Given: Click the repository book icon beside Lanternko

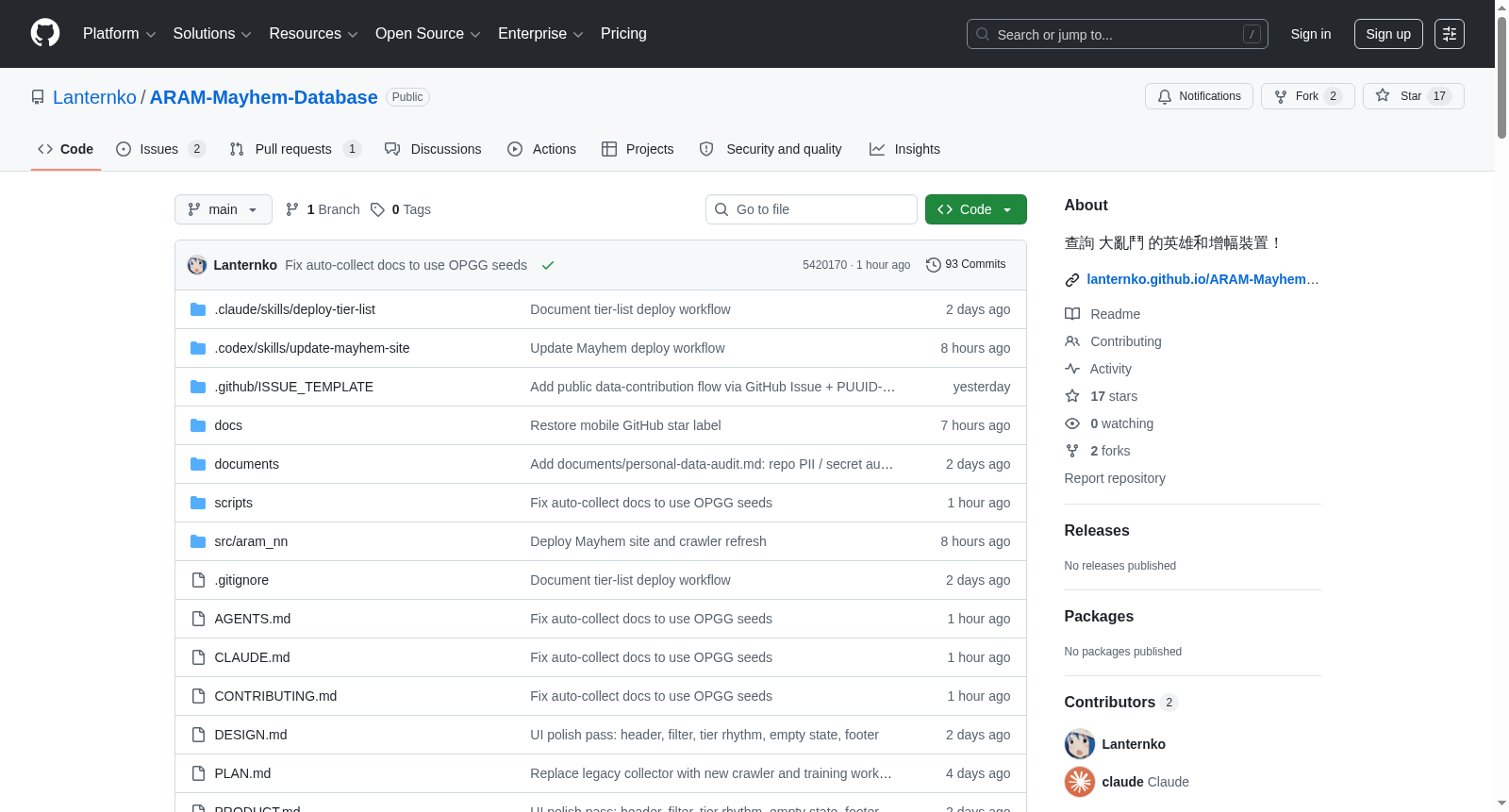Looking at the screenshot, I should point(38,97).
